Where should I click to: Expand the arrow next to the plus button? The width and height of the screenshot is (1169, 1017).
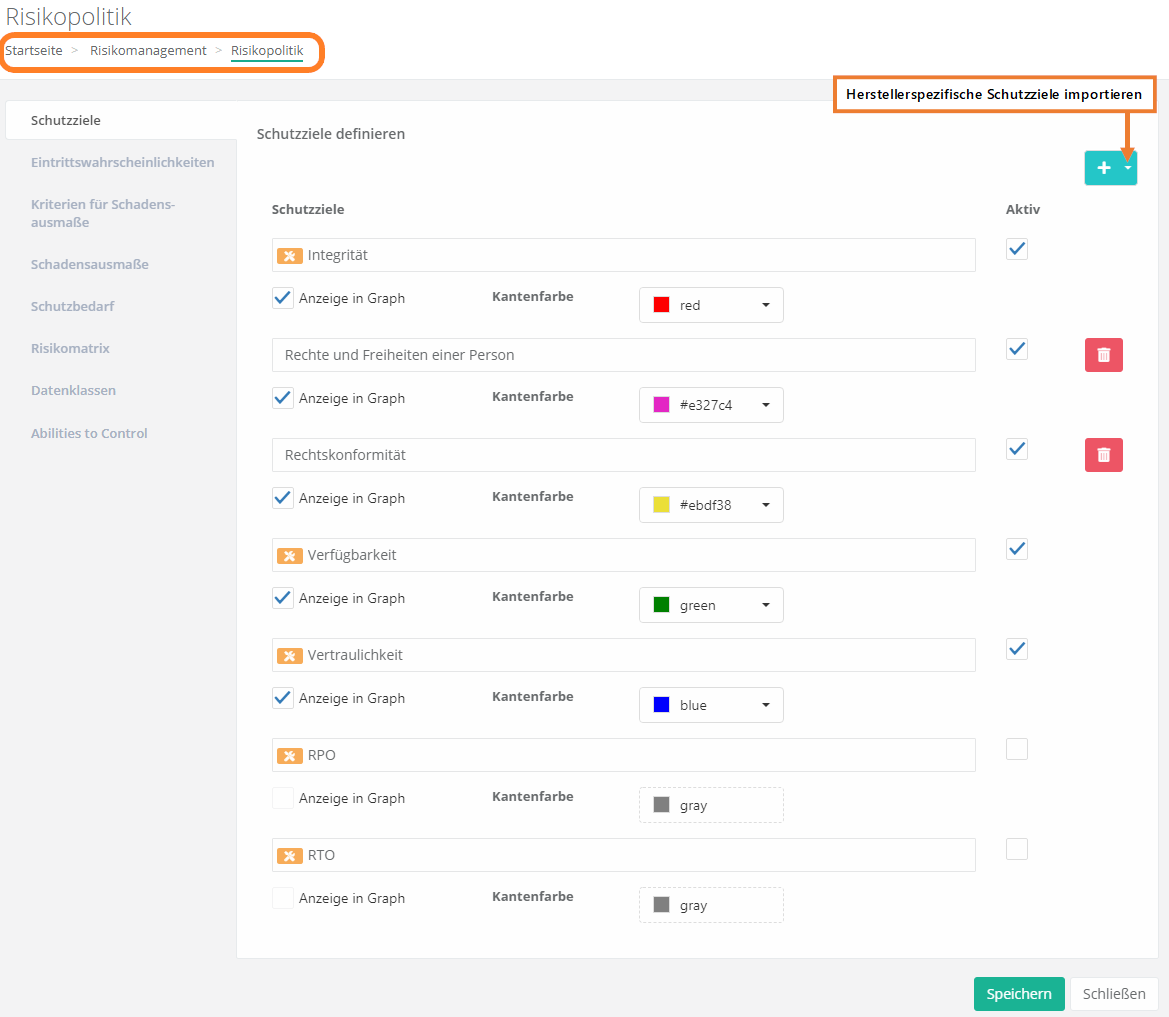[x=1128, y=168]
